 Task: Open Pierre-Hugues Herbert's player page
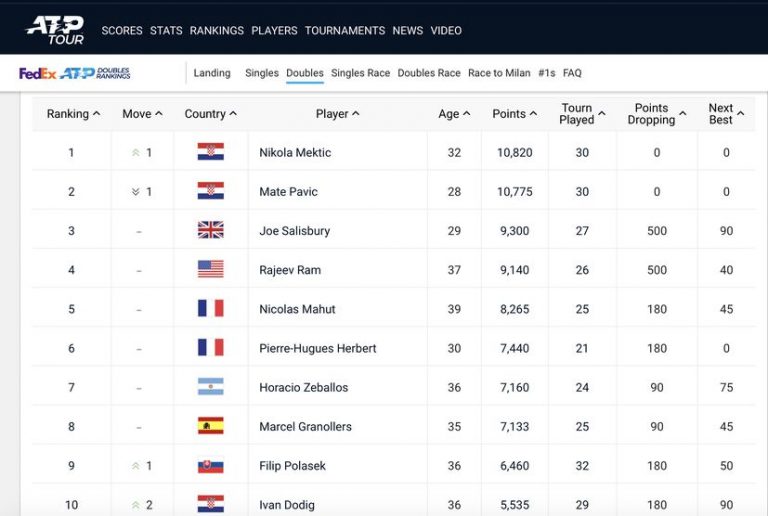(318, 348)
